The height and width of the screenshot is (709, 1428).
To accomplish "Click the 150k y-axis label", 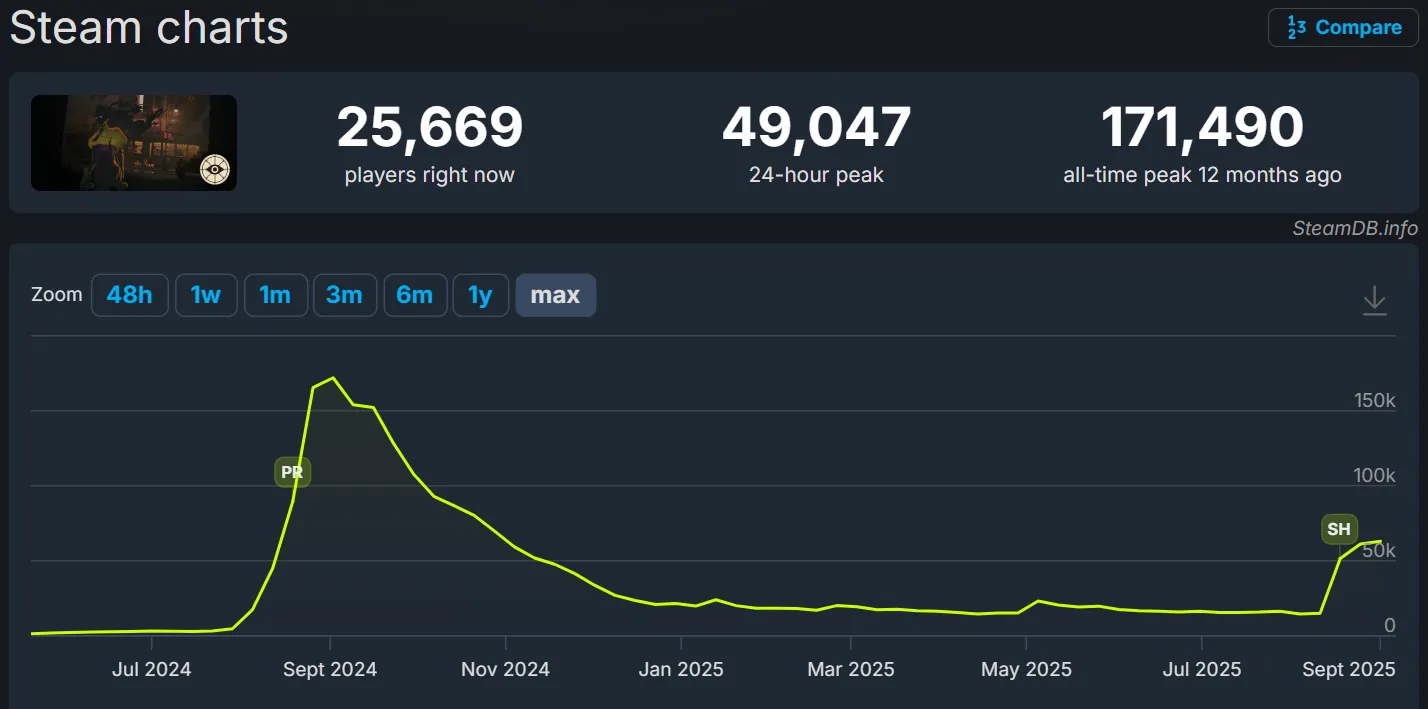I will tap(1374, 400).
